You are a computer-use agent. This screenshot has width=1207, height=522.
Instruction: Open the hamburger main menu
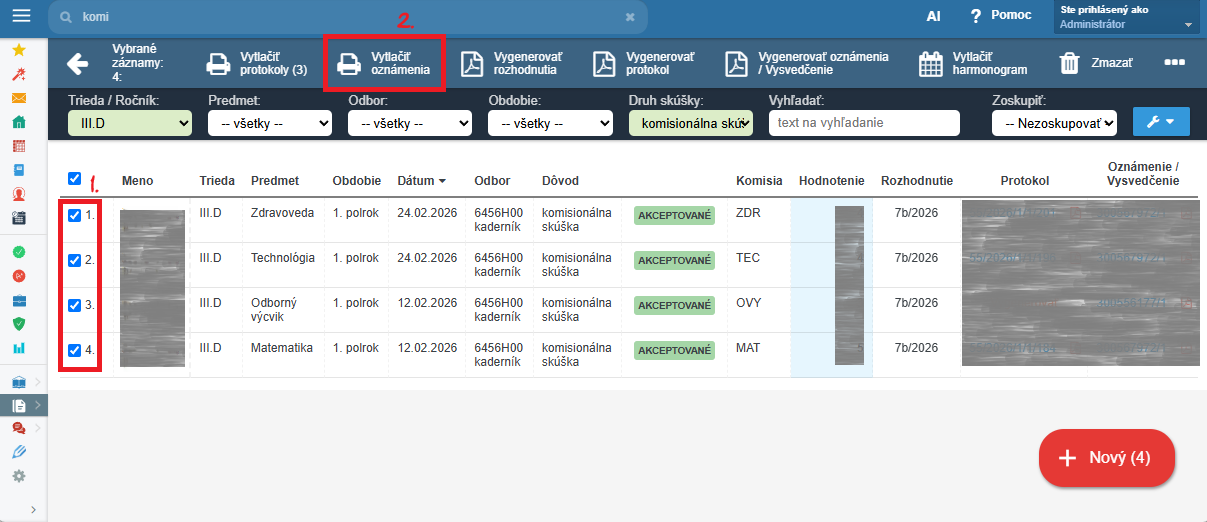pyautogui.click(x=20, y=16)
